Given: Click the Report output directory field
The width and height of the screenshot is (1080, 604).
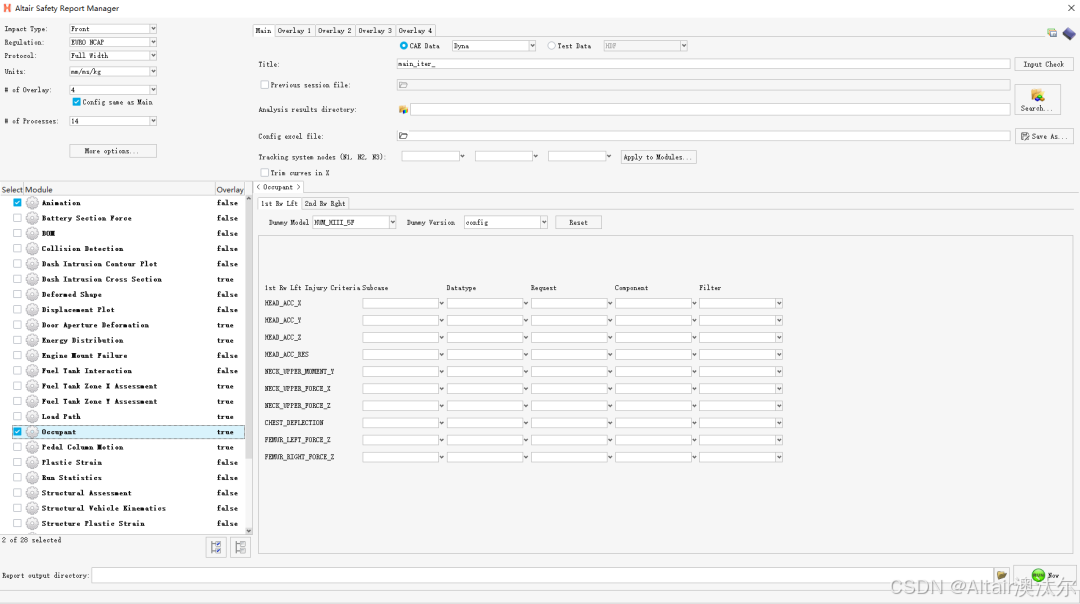Looking at the screenshot, I should coord(542,575).
